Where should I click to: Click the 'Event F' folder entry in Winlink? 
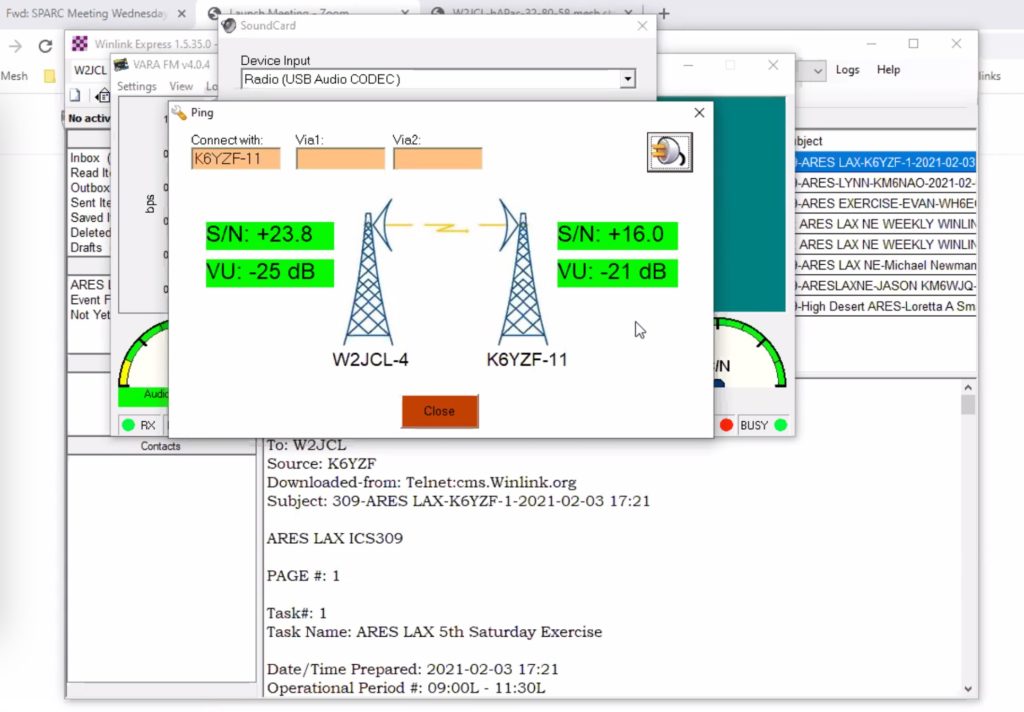pos(90,300)
